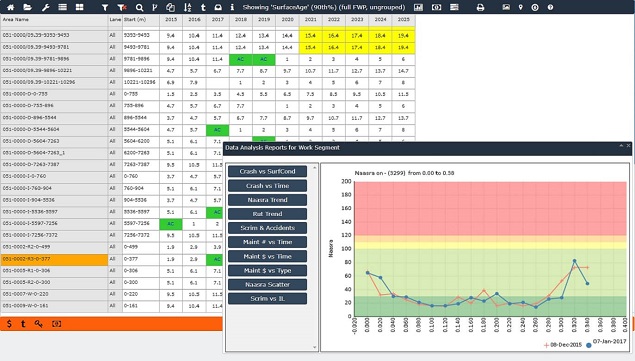635x361 pixels.
Task: Open help question mark icon
Action: [550, 7]
